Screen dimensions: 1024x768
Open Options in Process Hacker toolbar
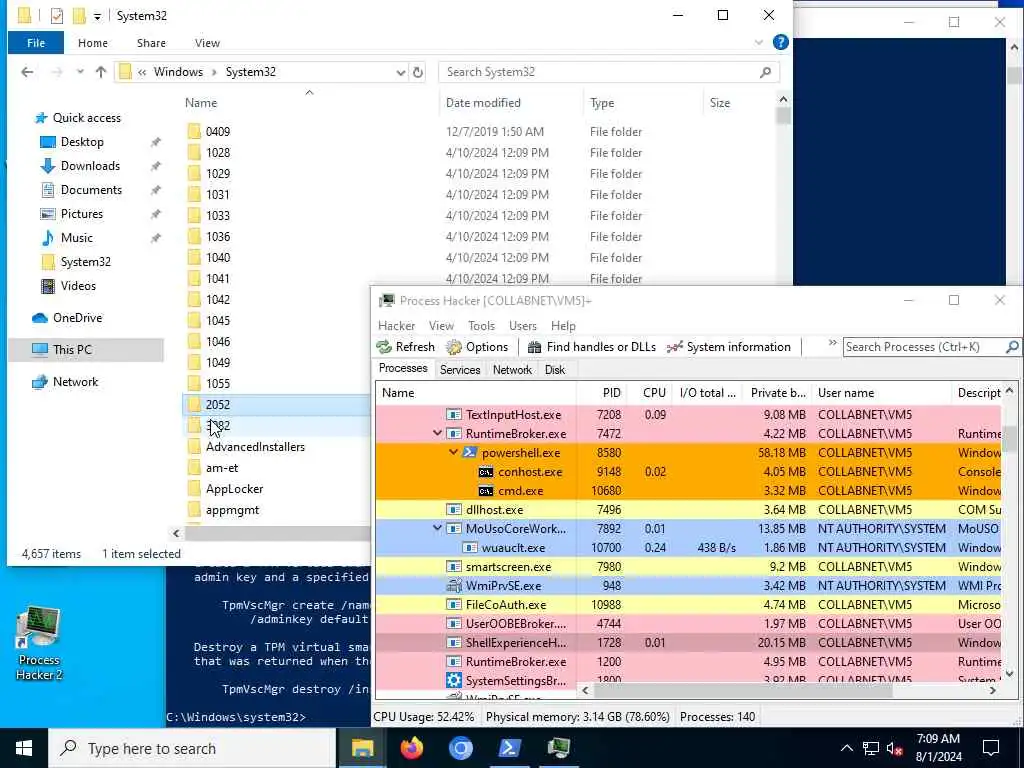click(x=477, y=347)
